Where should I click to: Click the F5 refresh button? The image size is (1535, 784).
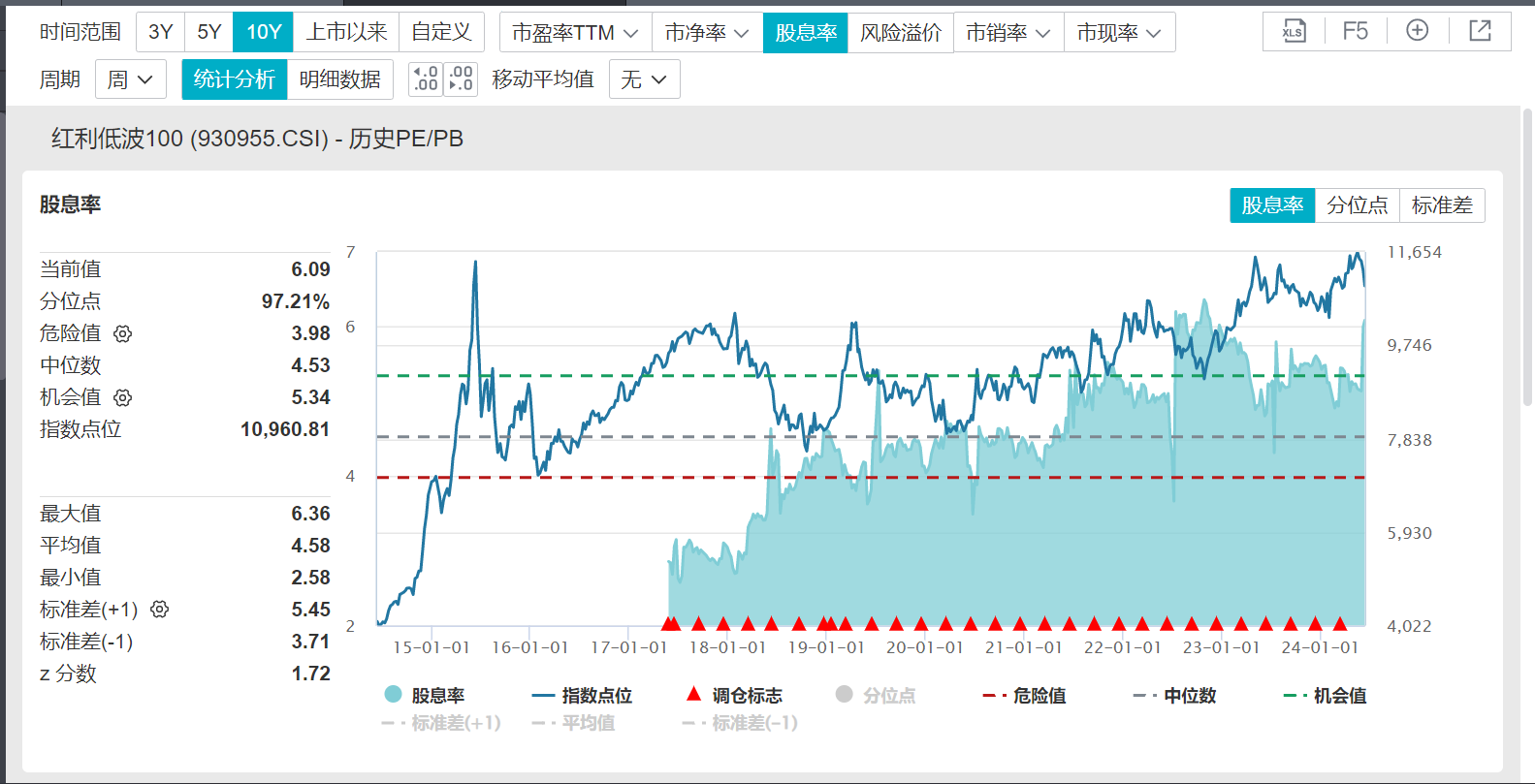pos(1355,31)
